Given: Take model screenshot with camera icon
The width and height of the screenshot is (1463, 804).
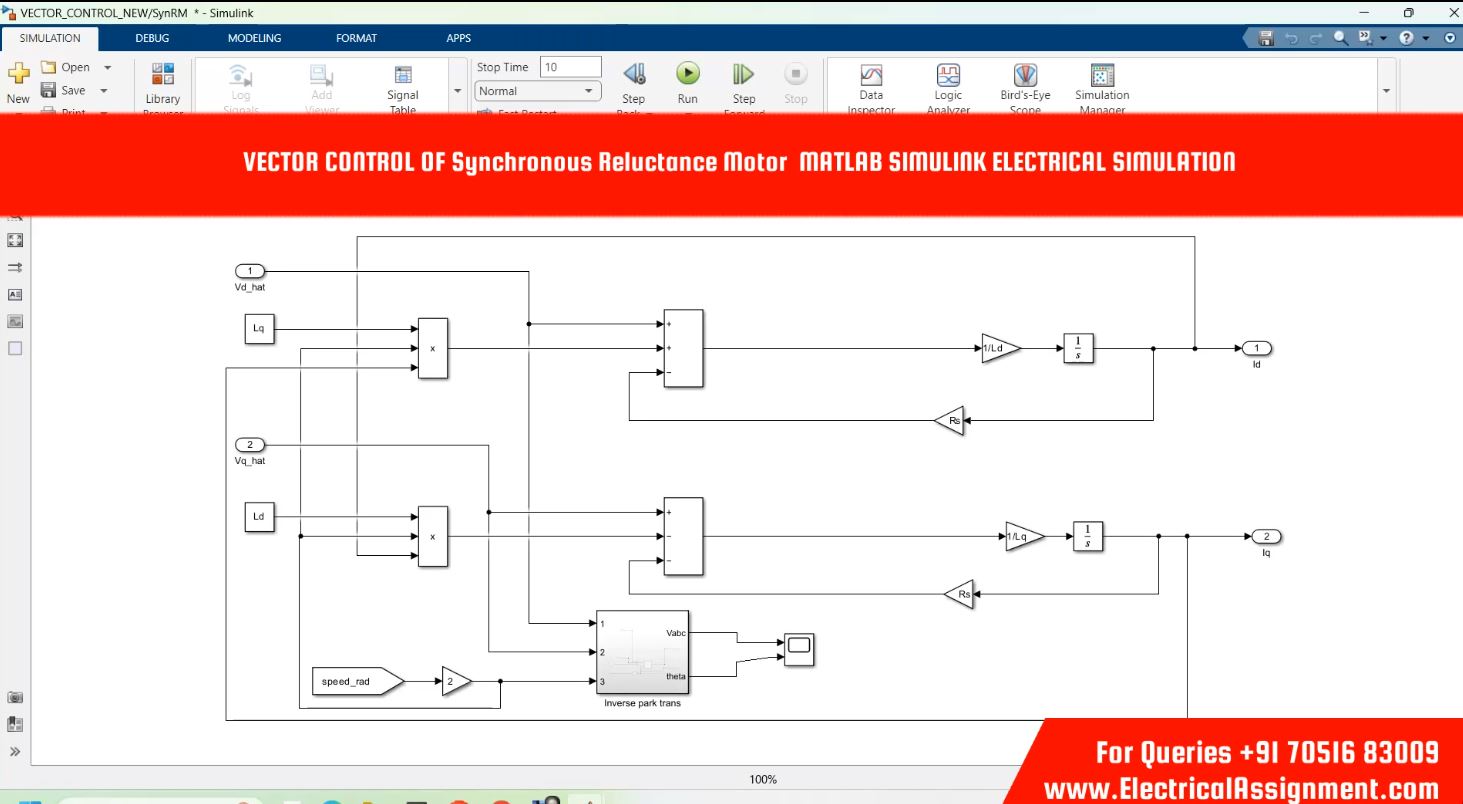Looking at the screenshot, I should click(x=15, y=697).
